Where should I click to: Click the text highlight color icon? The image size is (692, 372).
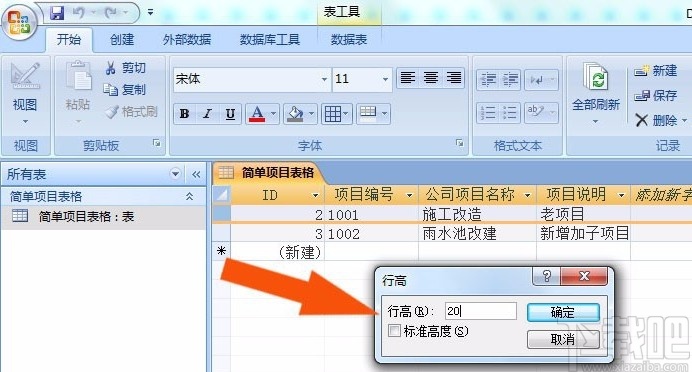coord(542,113)
